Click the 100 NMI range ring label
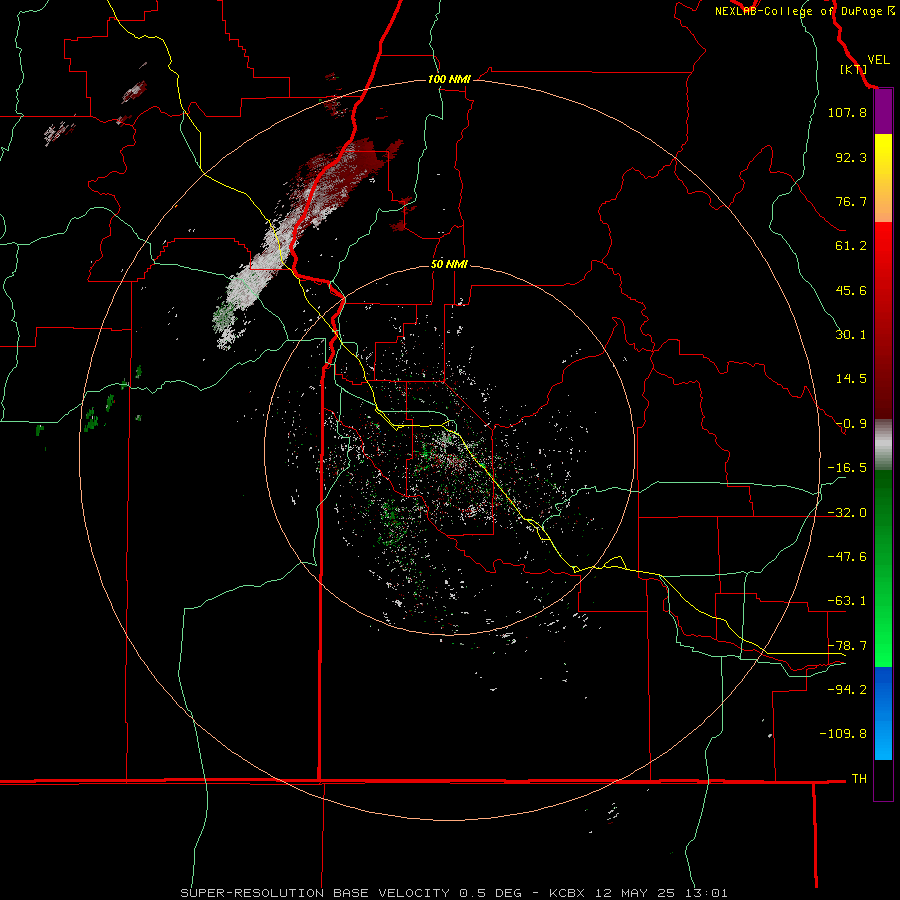This screenshot has width=900, height=900. [449, 79]
